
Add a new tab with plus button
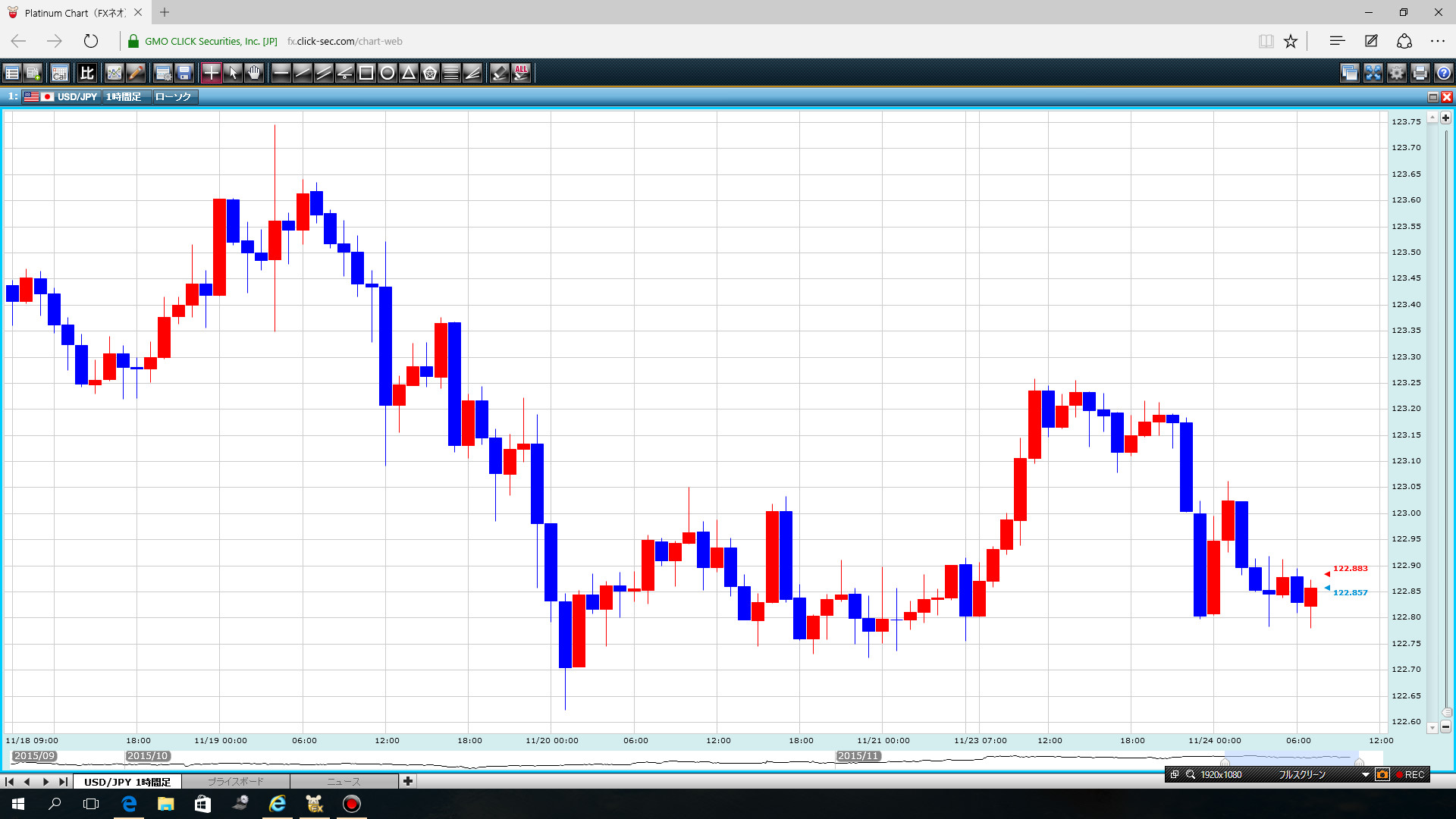coord(408,781)
